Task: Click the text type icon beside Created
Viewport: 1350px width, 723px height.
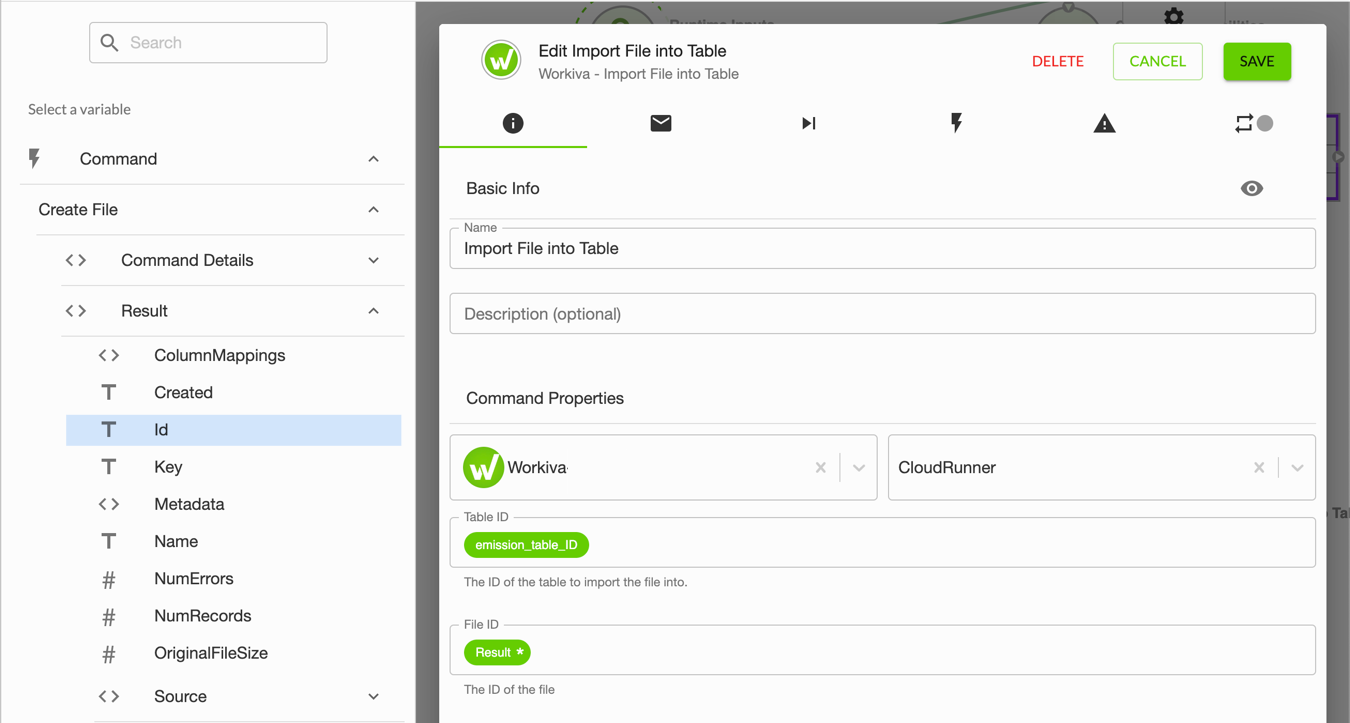Action: pos(109,393)
